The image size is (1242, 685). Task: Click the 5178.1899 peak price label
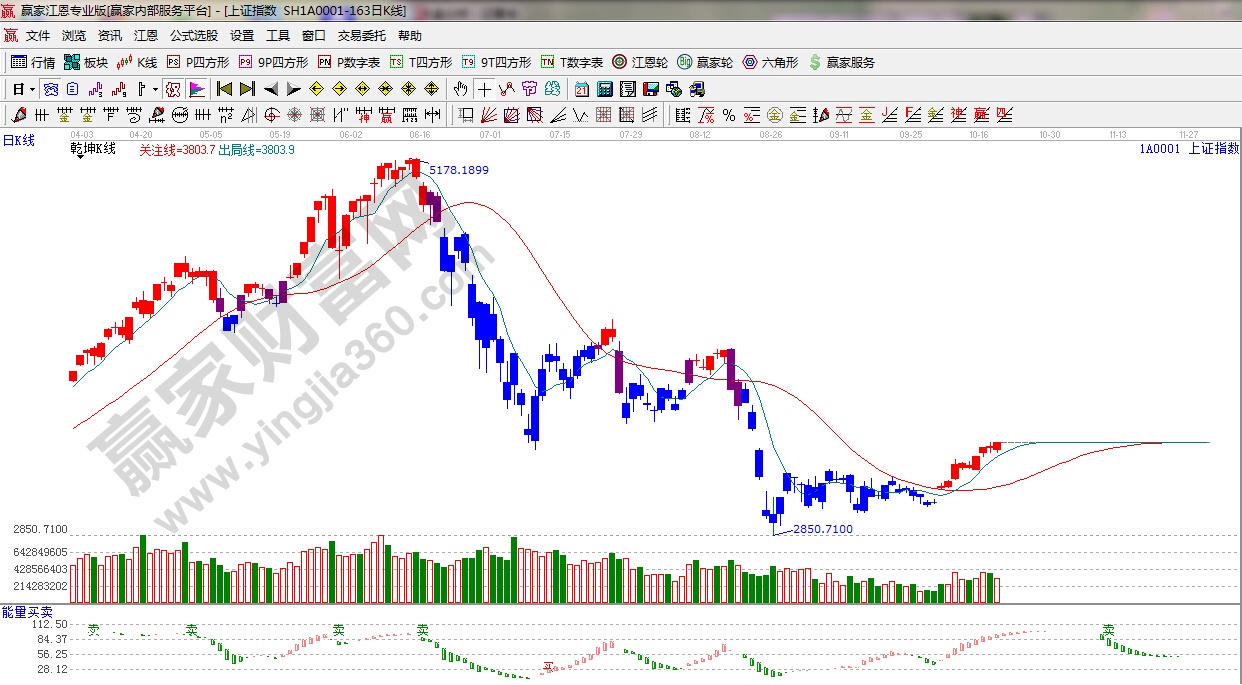pos(459,171)
